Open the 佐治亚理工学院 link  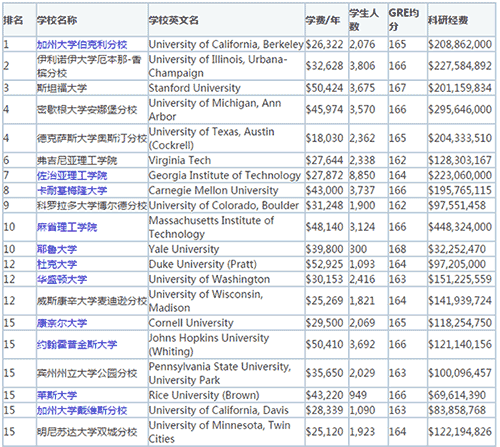(72, 175)
